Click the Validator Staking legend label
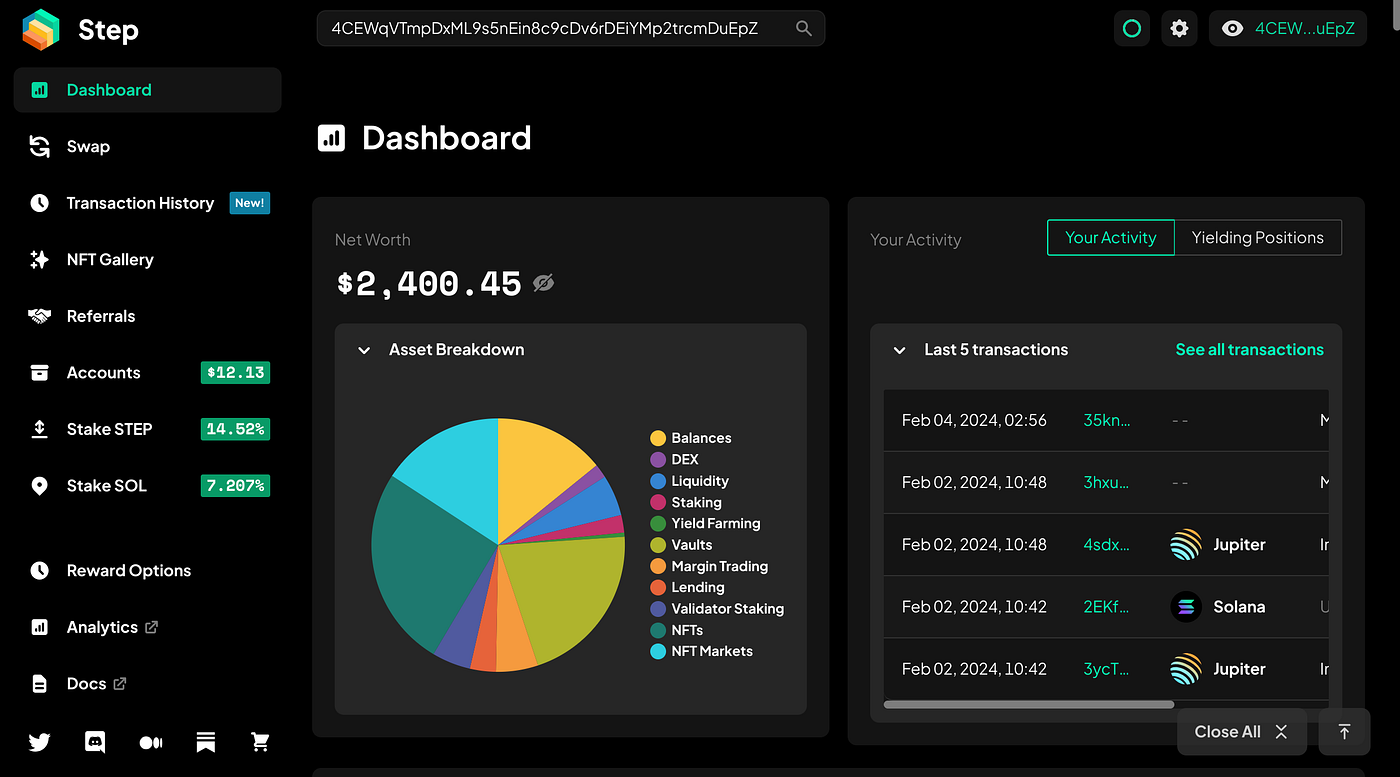Screen dimensions: 1400x777 (728, 609)
